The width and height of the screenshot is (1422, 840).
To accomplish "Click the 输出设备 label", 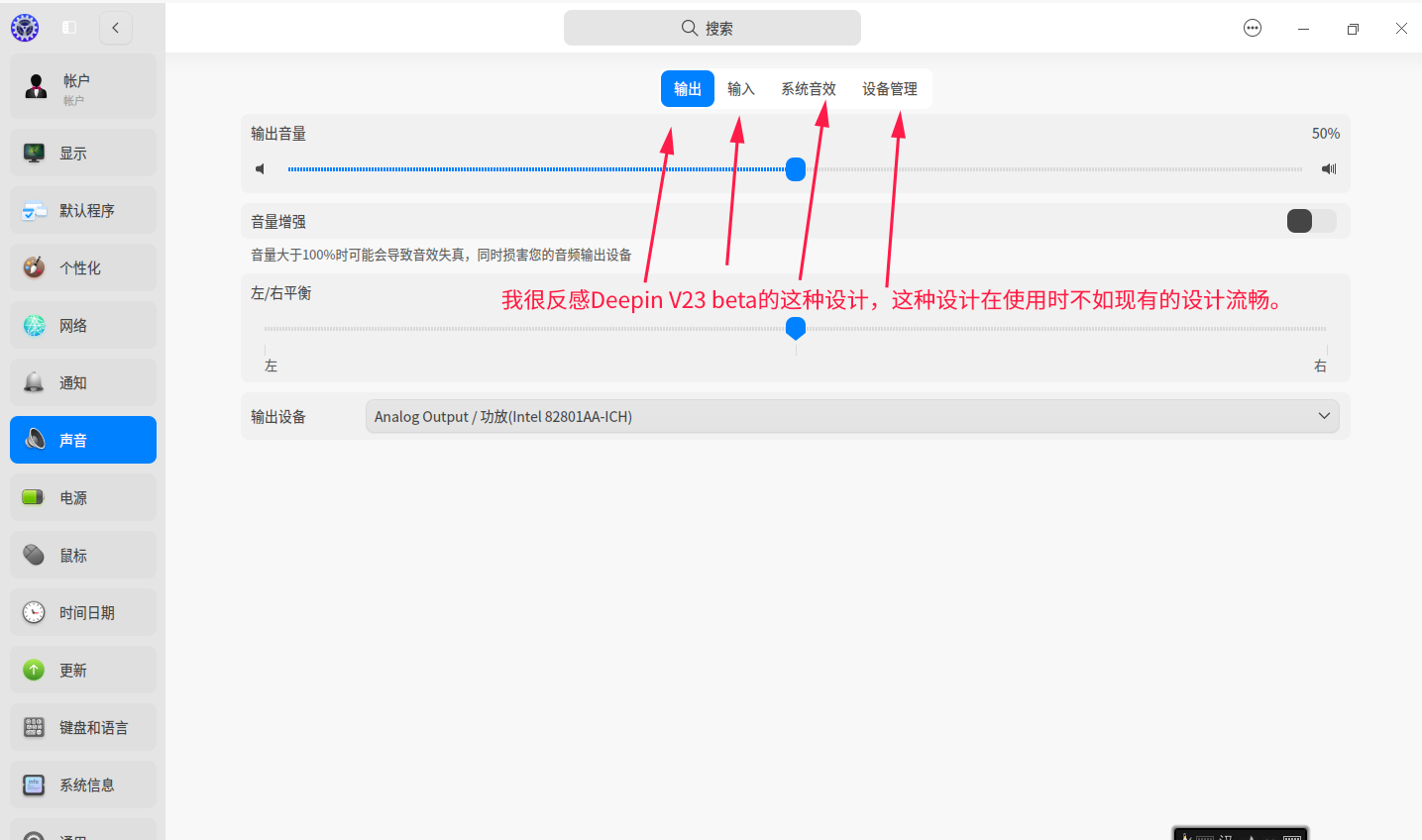I will point(278,417).
